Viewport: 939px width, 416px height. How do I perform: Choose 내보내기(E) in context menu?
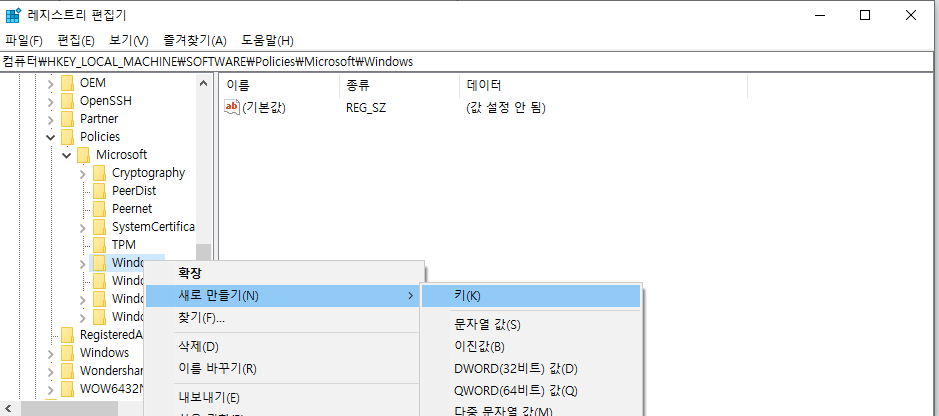click(x=285, y=397)
